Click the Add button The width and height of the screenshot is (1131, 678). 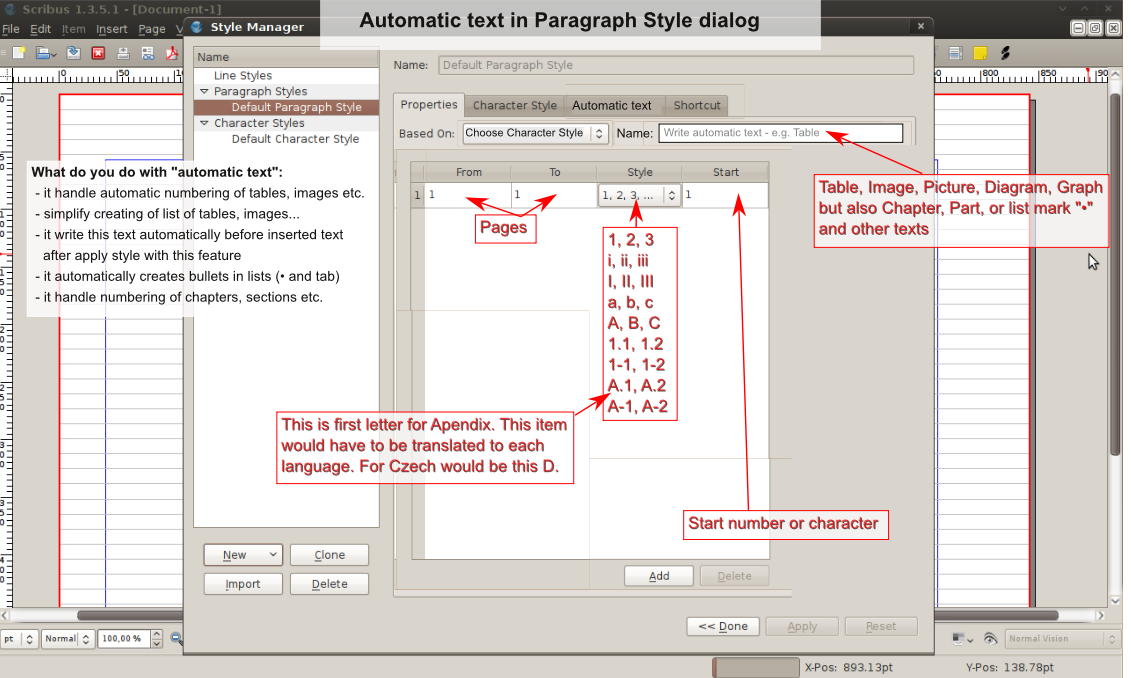coord(659,576)
